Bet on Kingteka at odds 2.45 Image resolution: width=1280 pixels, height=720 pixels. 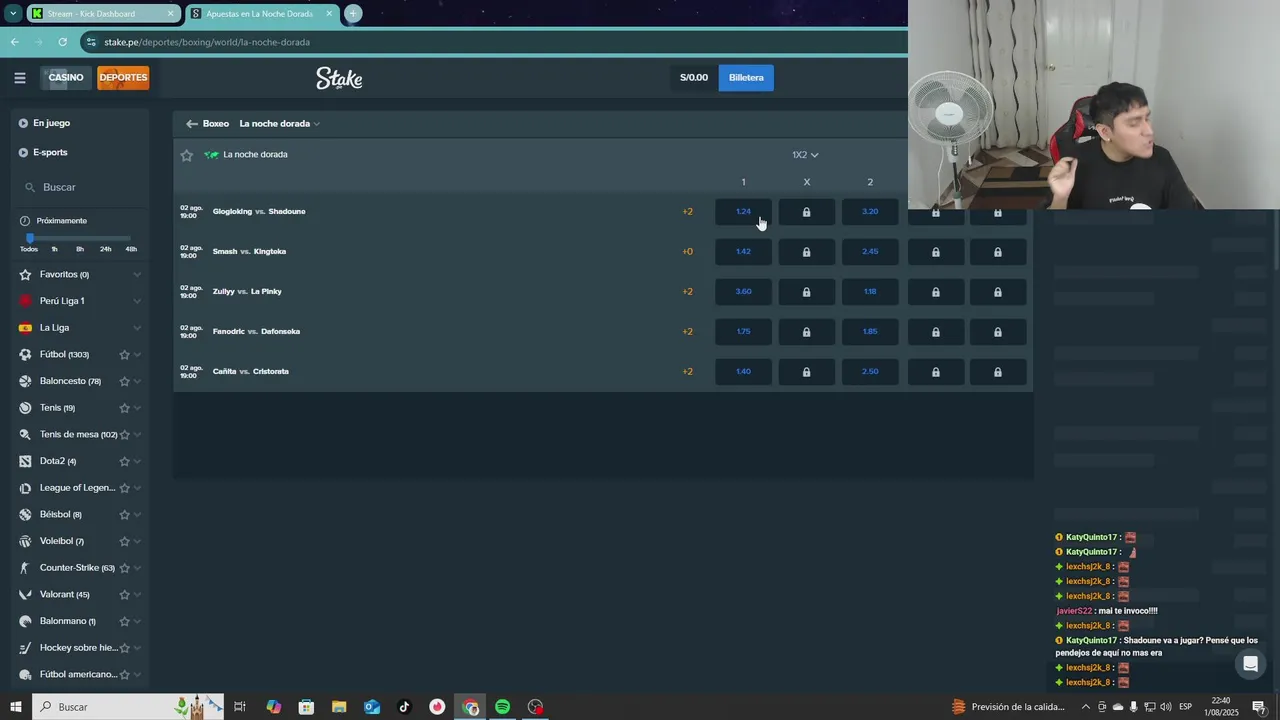pos(870,252)
